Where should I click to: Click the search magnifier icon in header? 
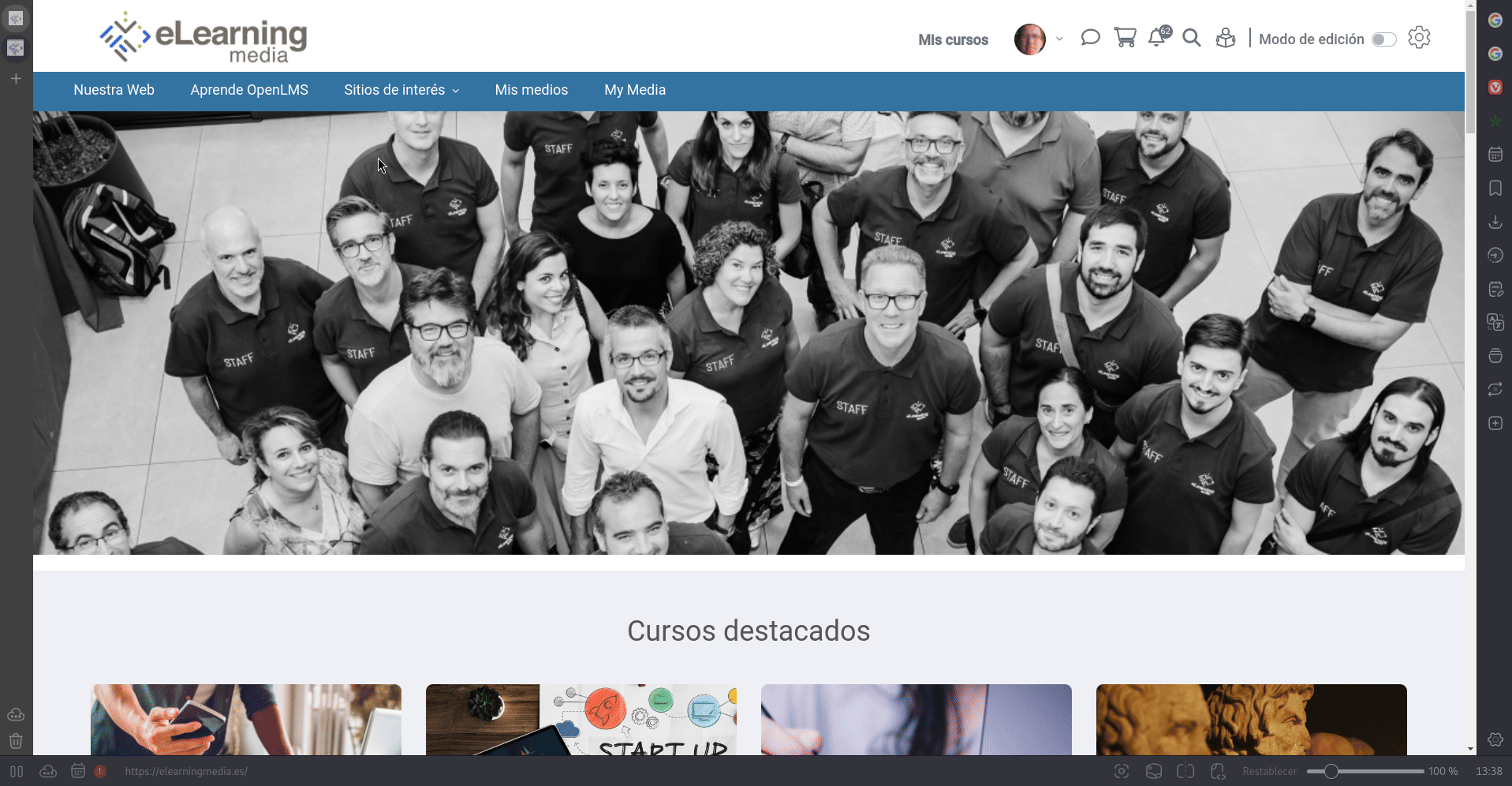(1192, 38)
